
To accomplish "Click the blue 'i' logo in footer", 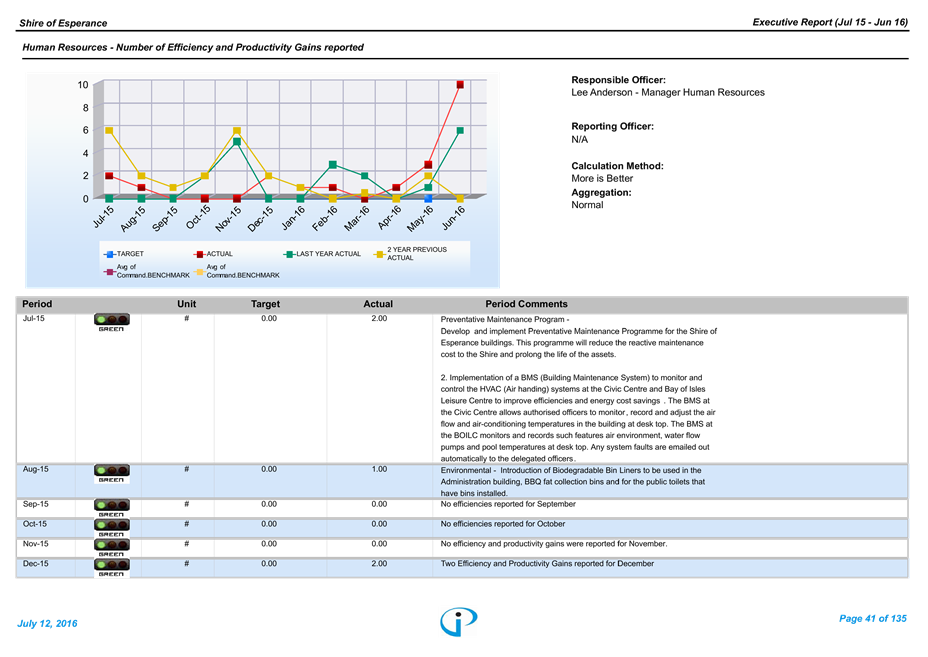I will tap(459, 622).
